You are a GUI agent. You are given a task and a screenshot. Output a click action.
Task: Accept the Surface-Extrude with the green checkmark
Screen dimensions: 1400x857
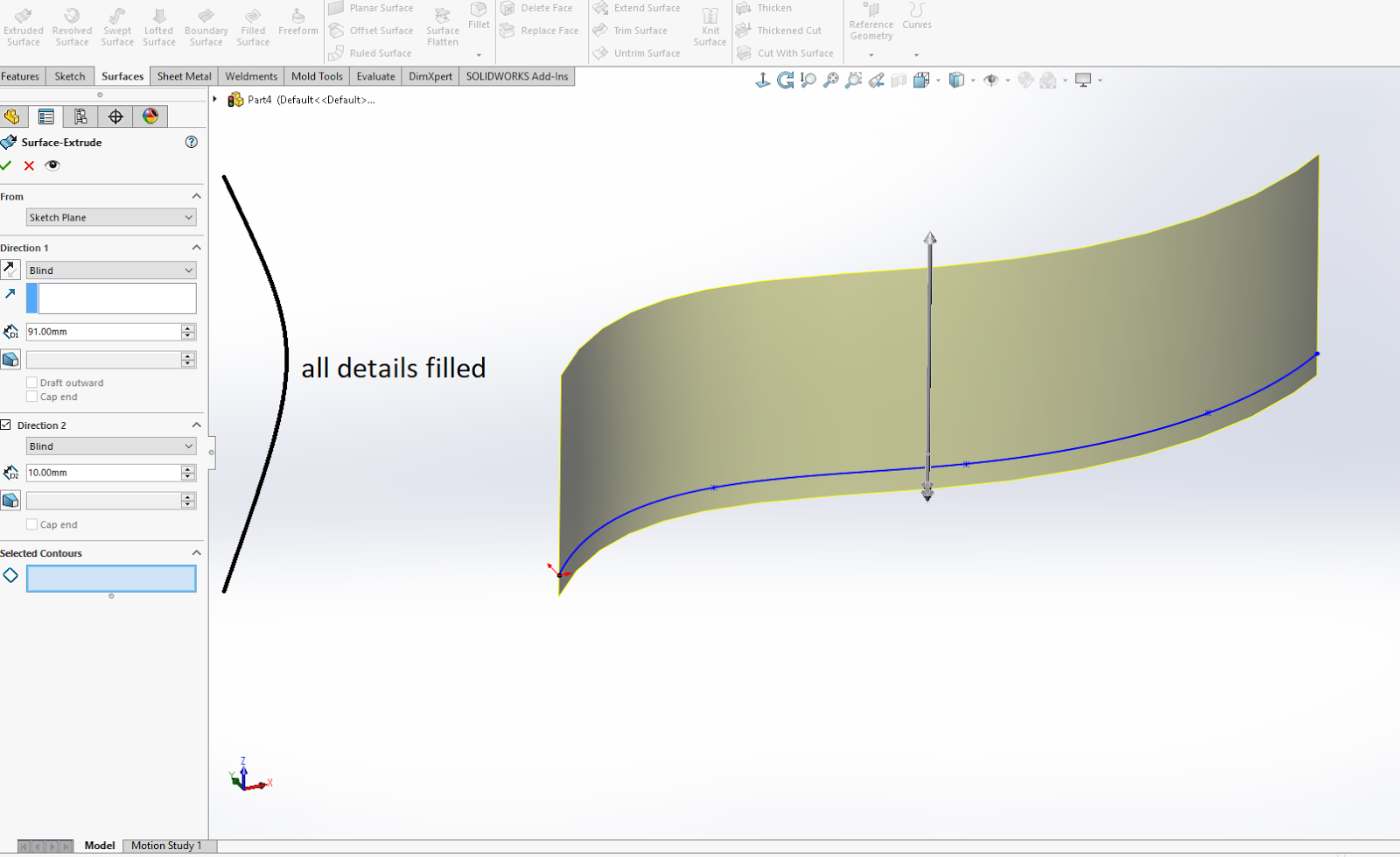7,165
